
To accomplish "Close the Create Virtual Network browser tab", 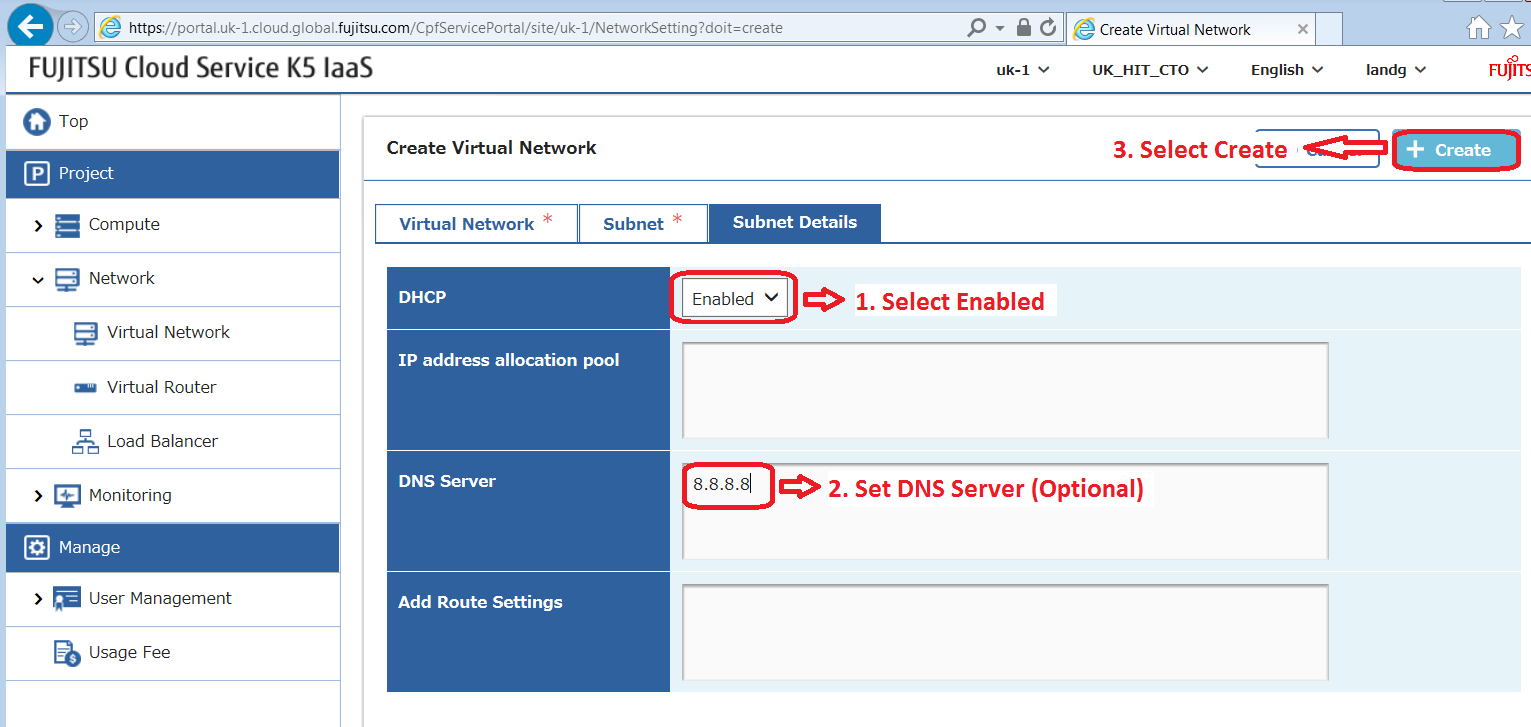I will click(1302, 29).
